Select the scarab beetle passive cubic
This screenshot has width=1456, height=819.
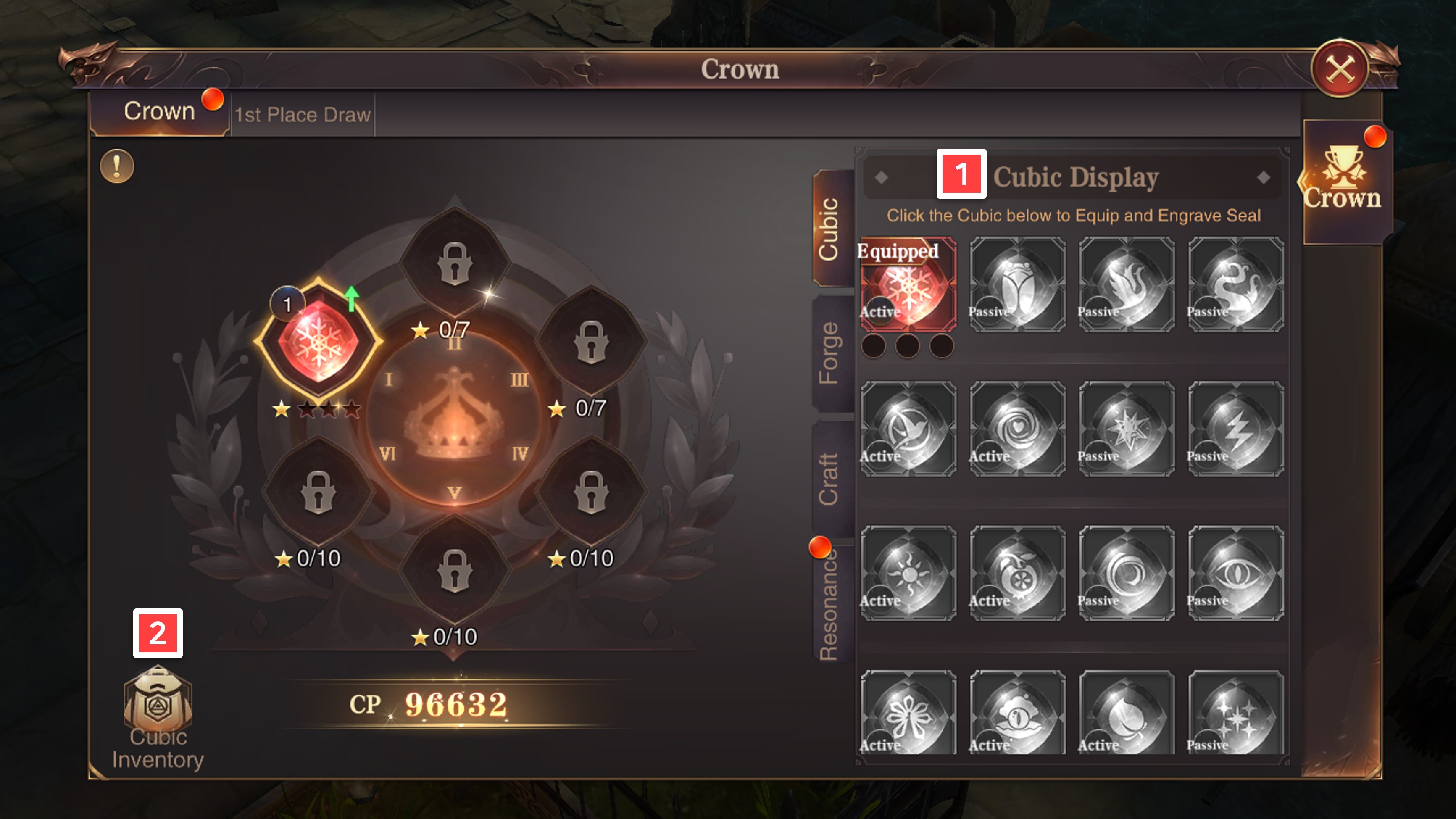[x=1017, y=284]
